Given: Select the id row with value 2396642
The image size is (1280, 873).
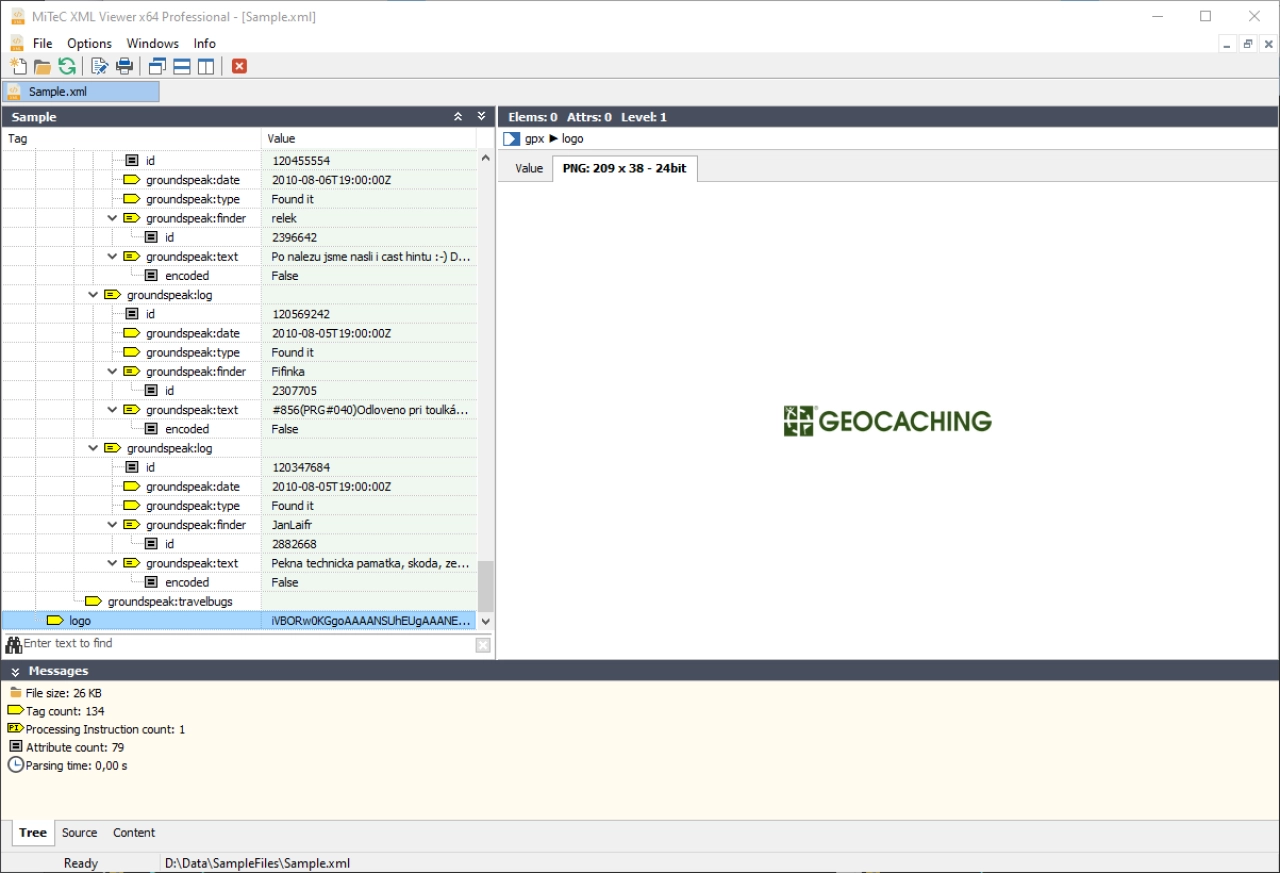Looking at the screenshot, I should coord(239,238).
